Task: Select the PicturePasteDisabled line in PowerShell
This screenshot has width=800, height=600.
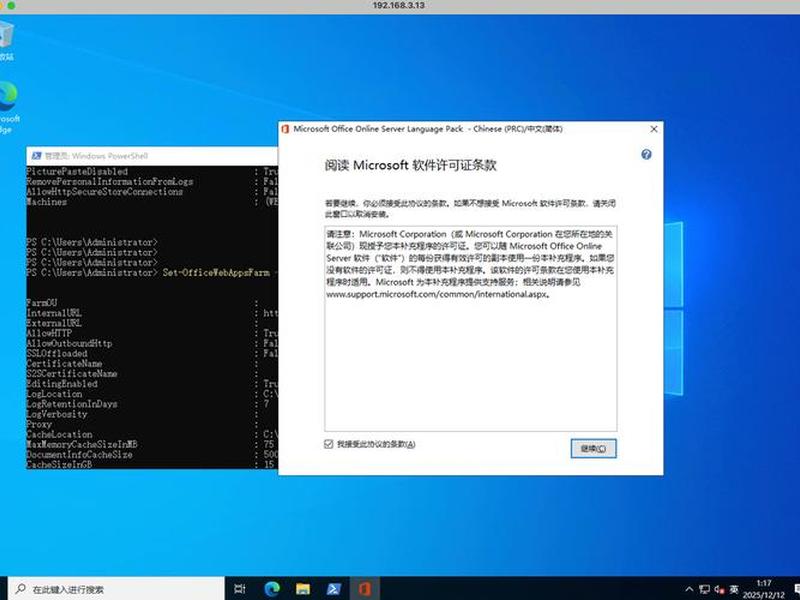Action: click(77, 171)
